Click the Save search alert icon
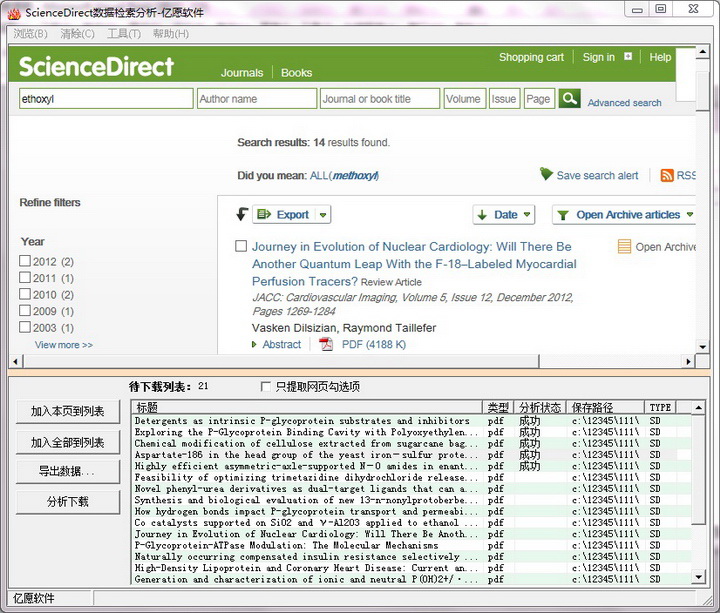This screenshot has height=613, width=720. click(x=546, y=174)
